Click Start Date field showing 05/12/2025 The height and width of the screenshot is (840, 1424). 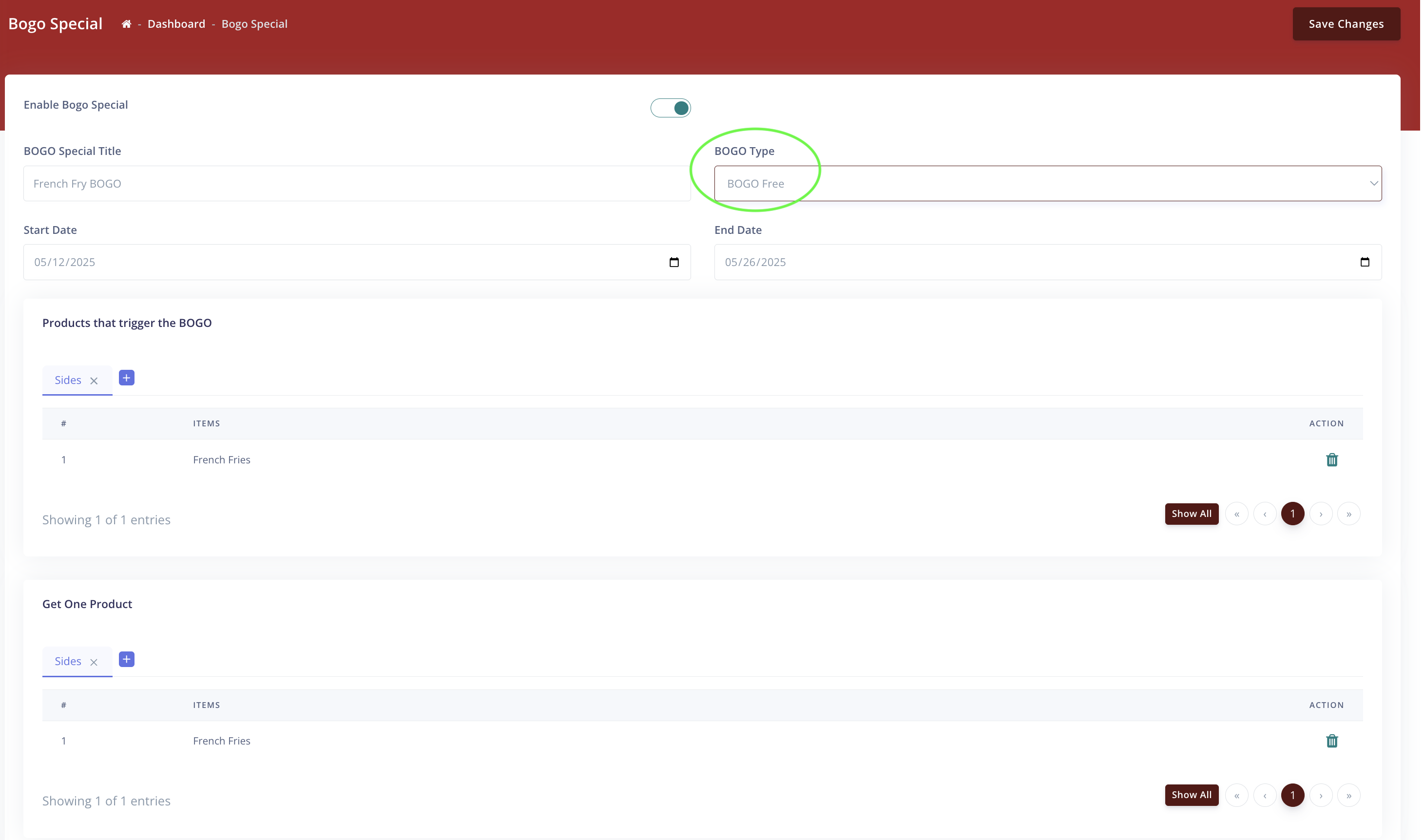click(x=357, y=262)
